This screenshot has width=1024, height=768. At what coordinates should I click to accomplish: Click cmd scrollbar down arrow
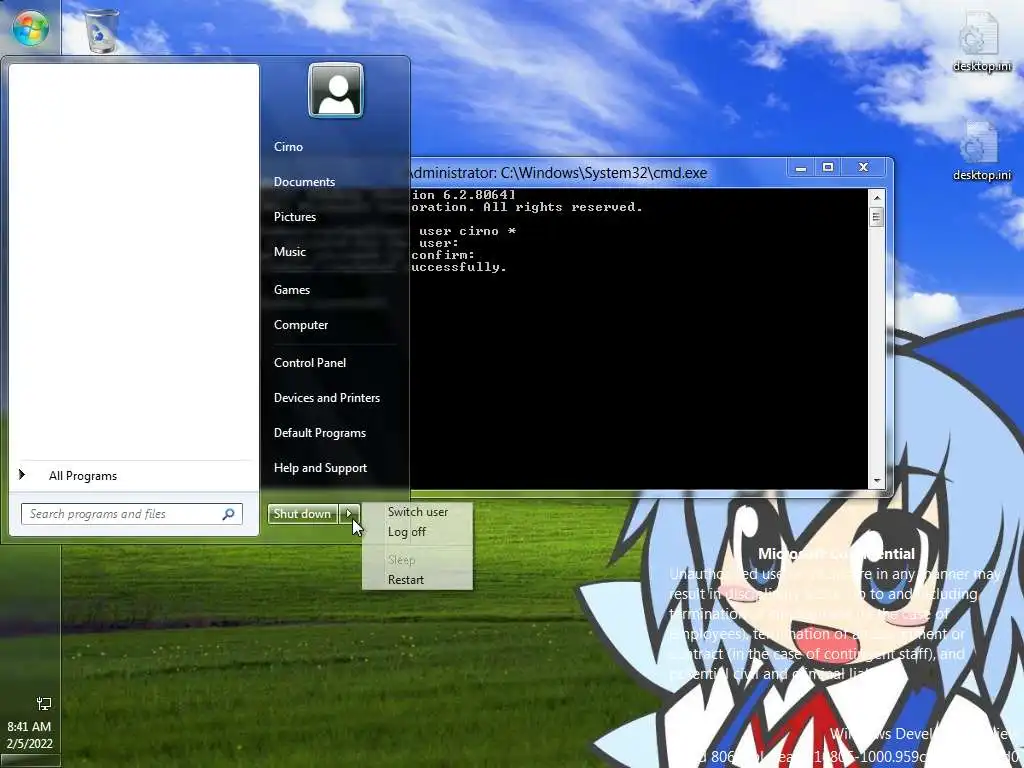click(876, 481)
